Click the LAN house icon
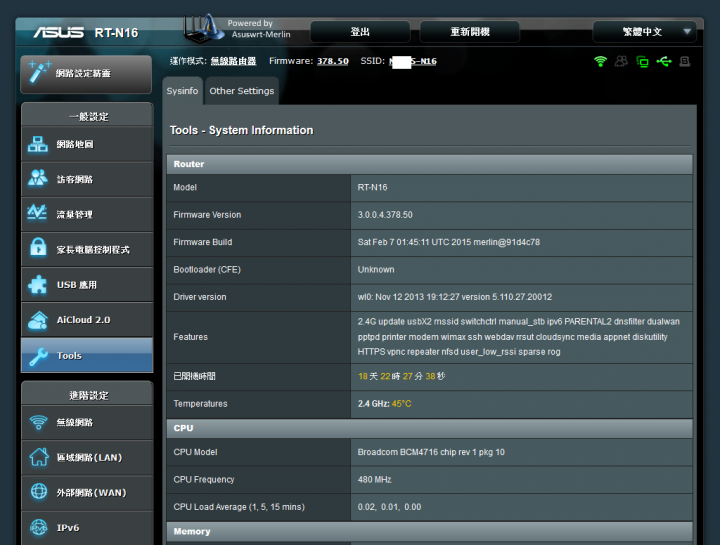Screen dimensions: 720x545 (39, 457)
